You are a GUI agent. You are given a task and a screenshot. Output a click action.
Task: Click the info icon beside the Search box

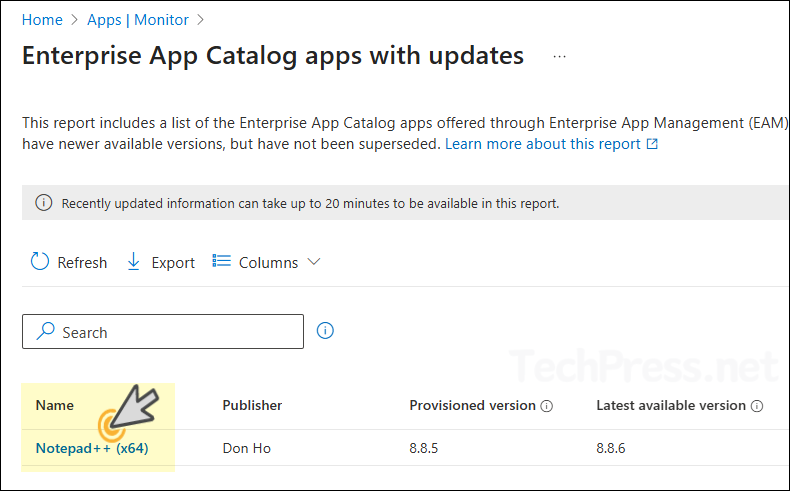(x=325, y=331)
